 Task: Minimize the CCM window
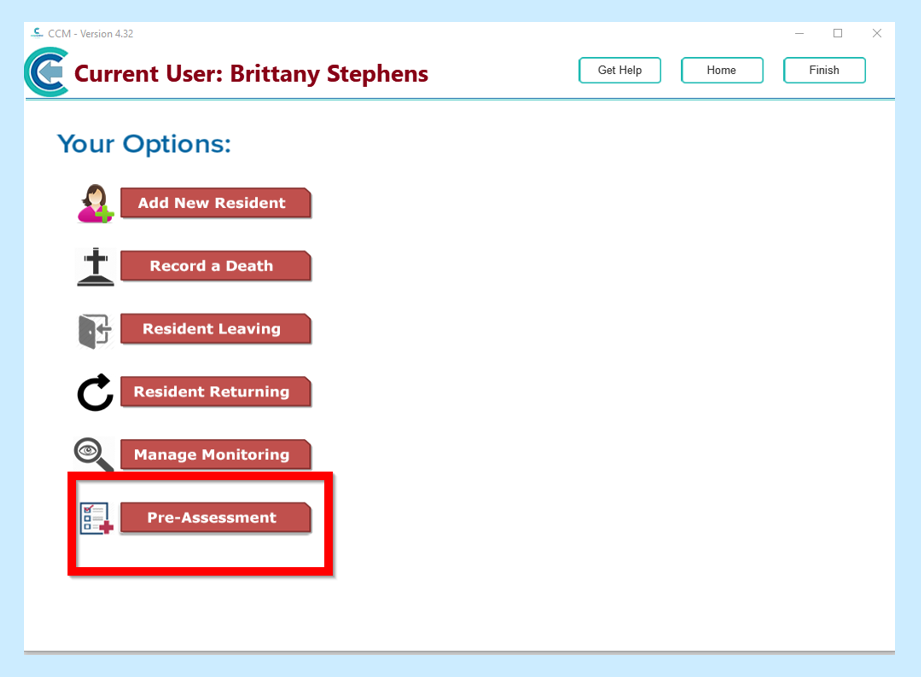798,33
